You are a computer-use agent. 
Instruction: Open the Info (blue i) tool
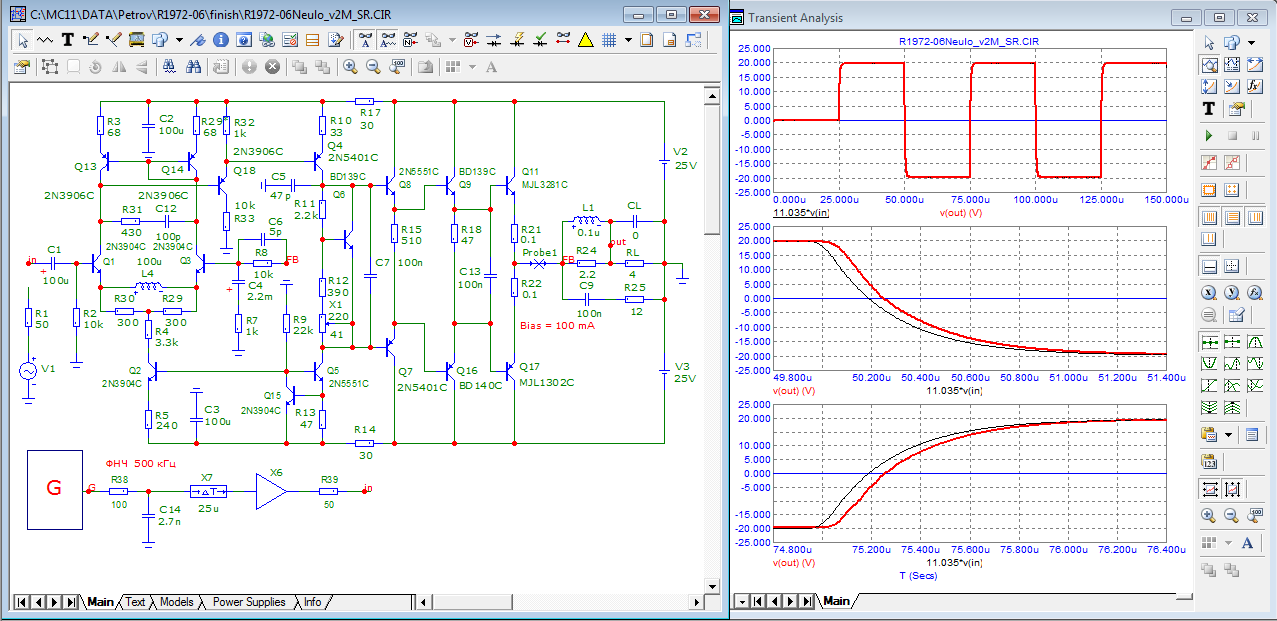click(220, 40)
